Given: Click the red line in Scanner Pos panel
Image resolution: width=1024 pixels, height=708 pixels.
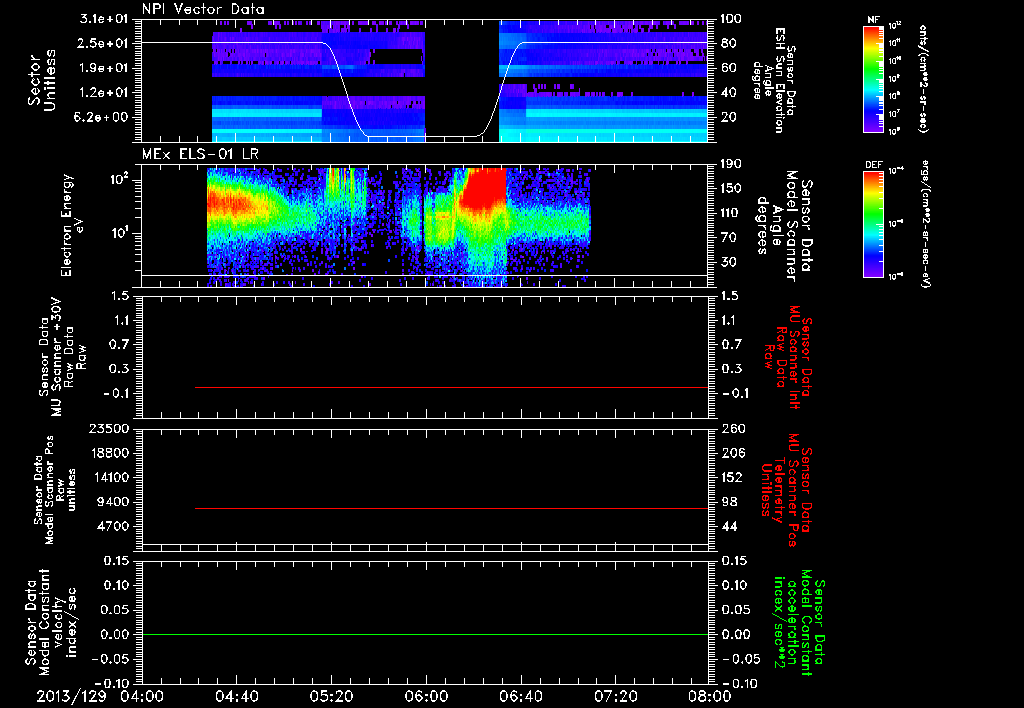Looking at the screenshot, I should [451, 508].
